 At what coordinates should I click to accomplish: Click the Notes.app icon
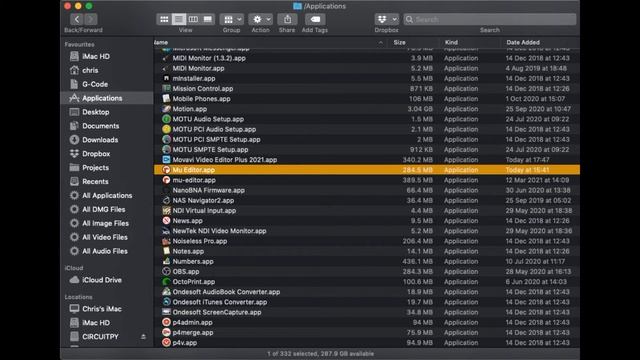coord(166,251)
